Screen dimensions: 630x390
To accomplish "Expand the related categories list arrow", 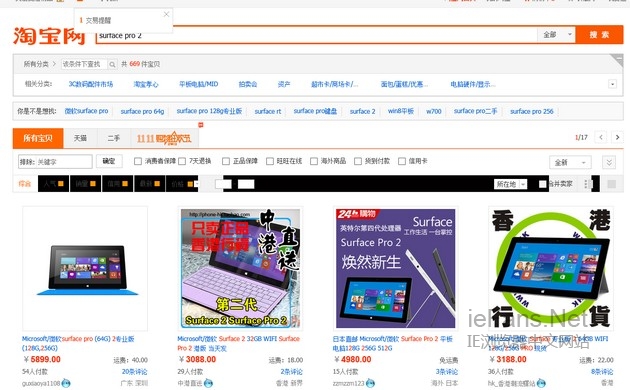I will coord(612,84).
